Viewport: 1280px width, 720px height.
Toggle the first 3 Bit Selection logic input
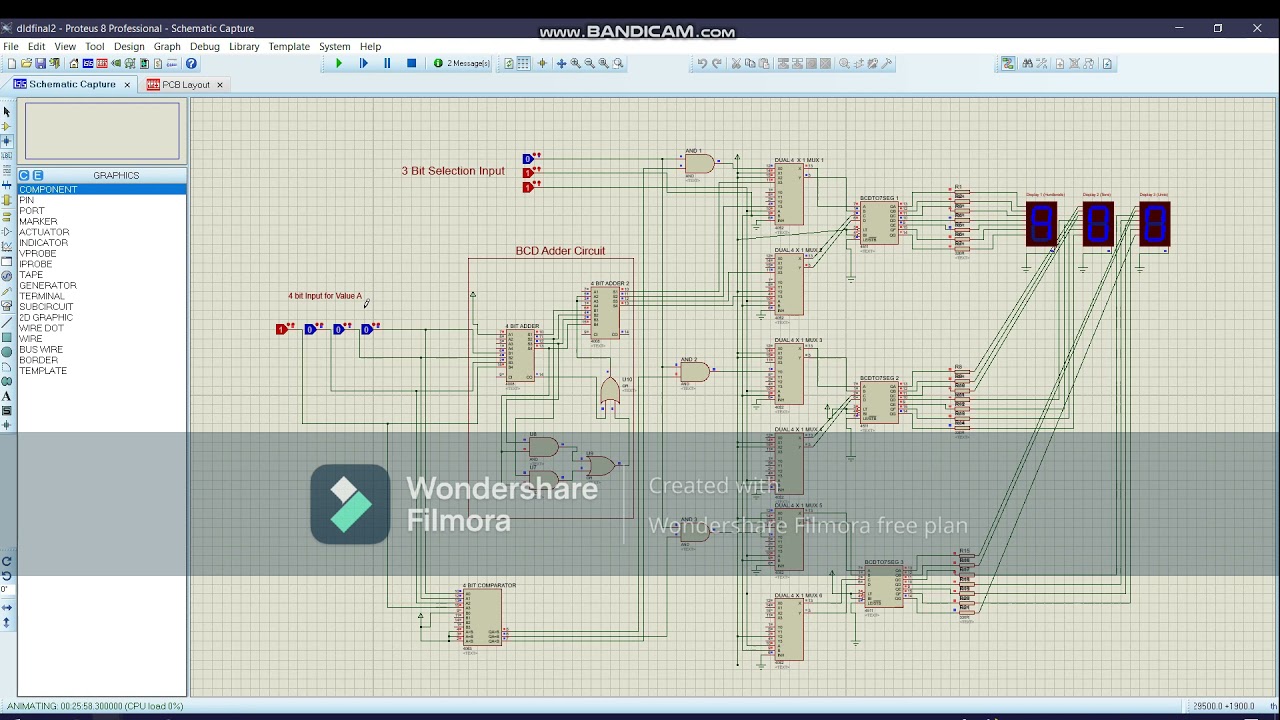point(528,159)
